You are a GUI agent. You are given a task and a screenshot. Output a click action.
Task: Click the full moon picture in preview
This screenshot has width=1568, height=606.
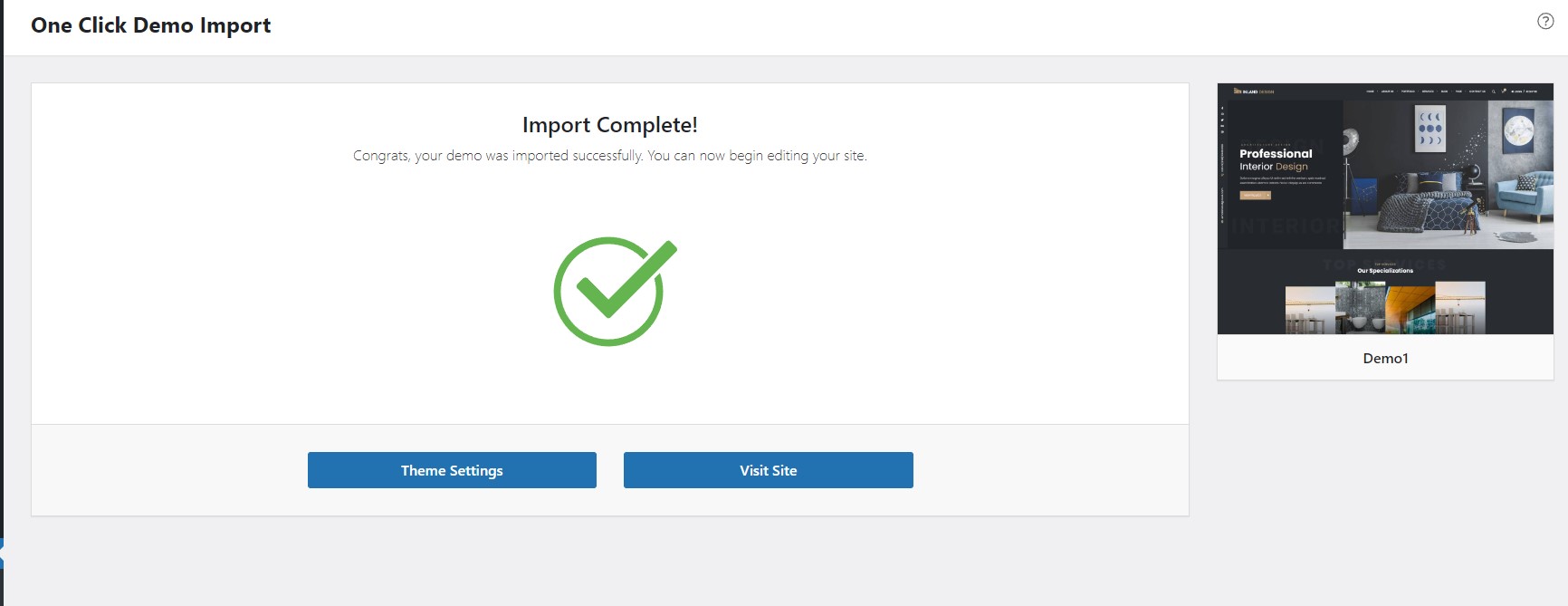point(1518,131)
